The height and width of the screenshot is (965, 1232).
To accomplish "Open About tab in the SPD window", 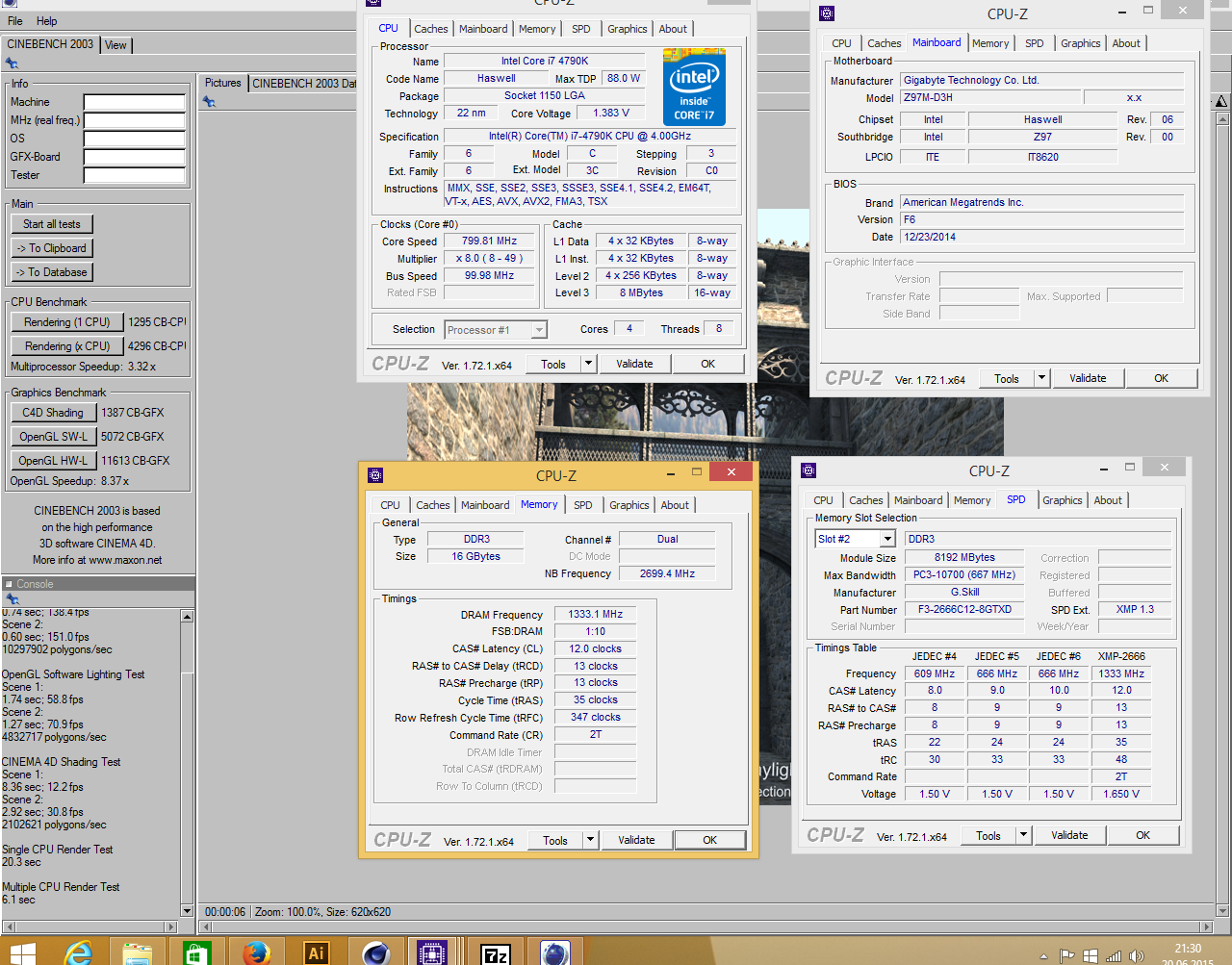I will click(1108, 500).
